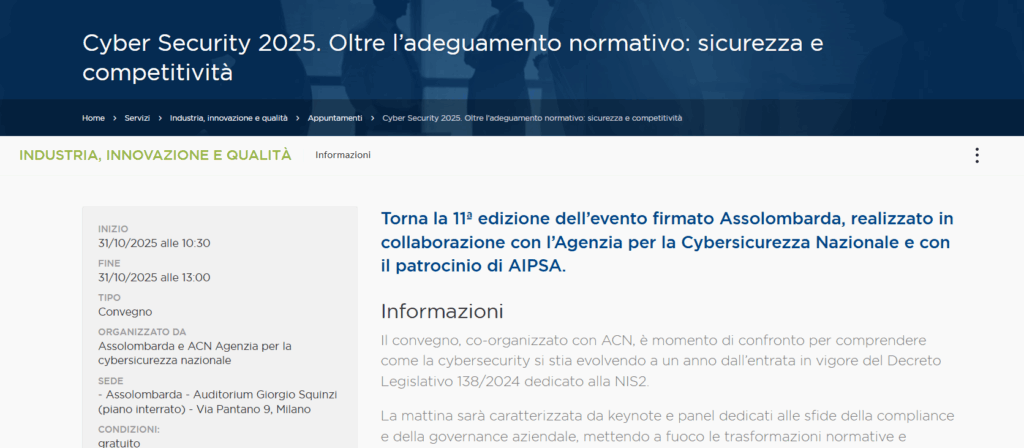Click the end date 31/10/2025 alle 13:00
Image resolution: width=1024 pixels, height=448 pixels.
pyautogui.click(x=154, y=277)
